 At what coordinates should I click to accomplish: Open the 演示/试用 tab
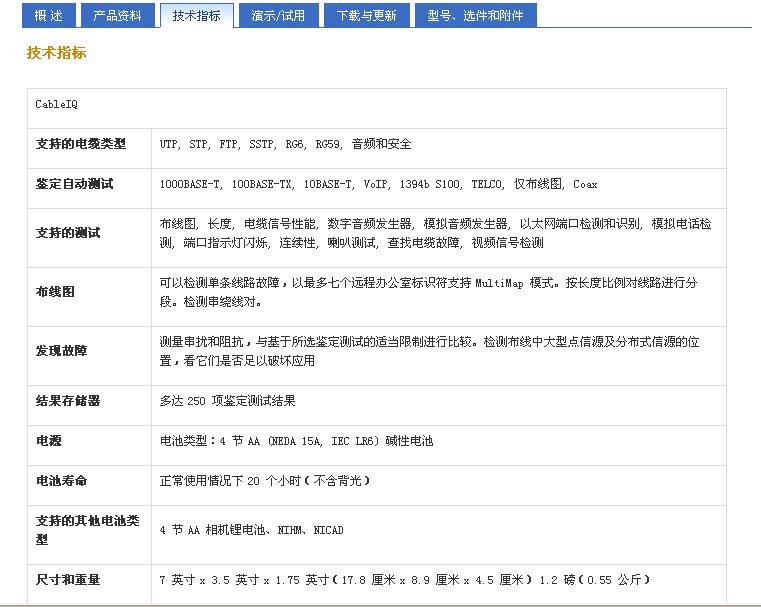pos(279,16)
